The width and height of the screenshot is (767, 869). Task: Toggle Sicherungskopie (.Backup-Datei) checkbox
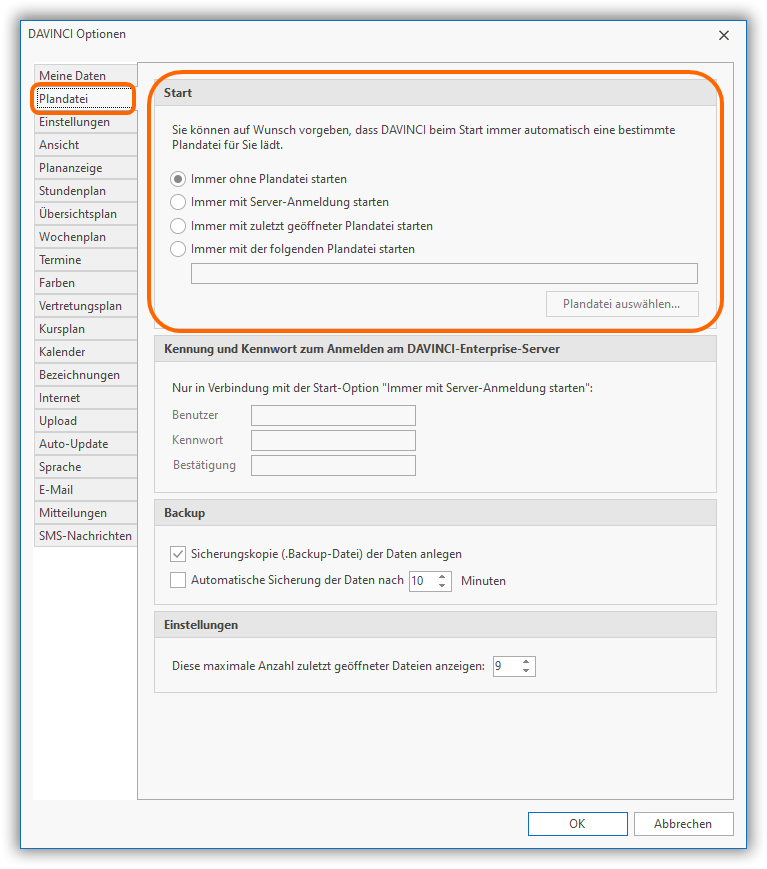[x=178, y=553]
